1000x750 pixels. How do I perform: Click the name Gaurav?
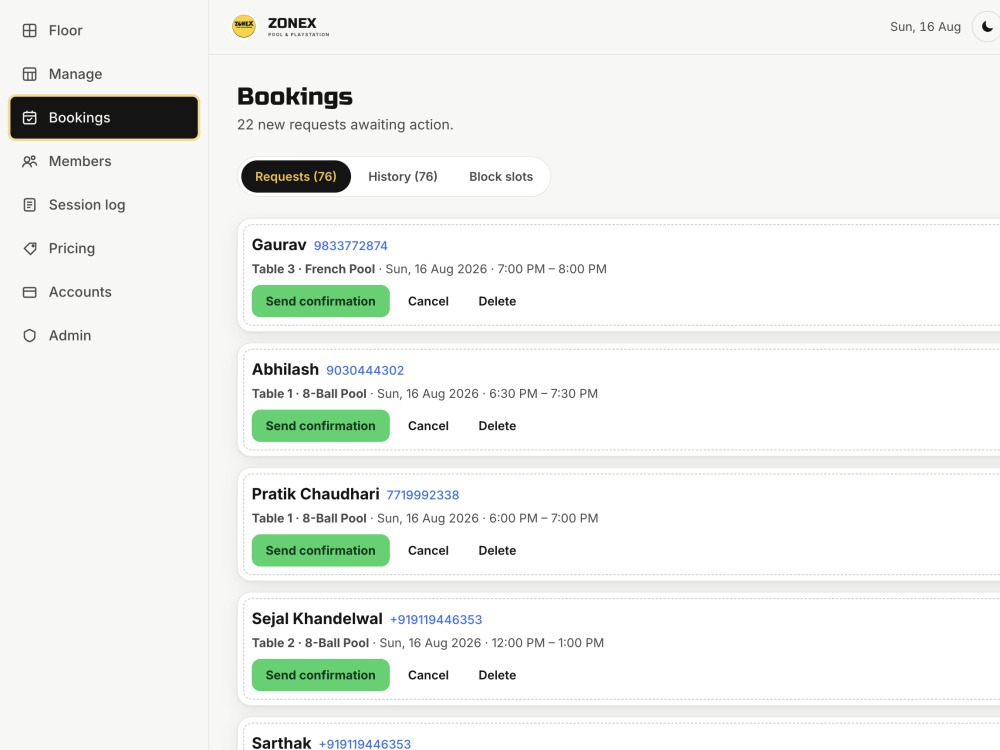coord(279,245)
